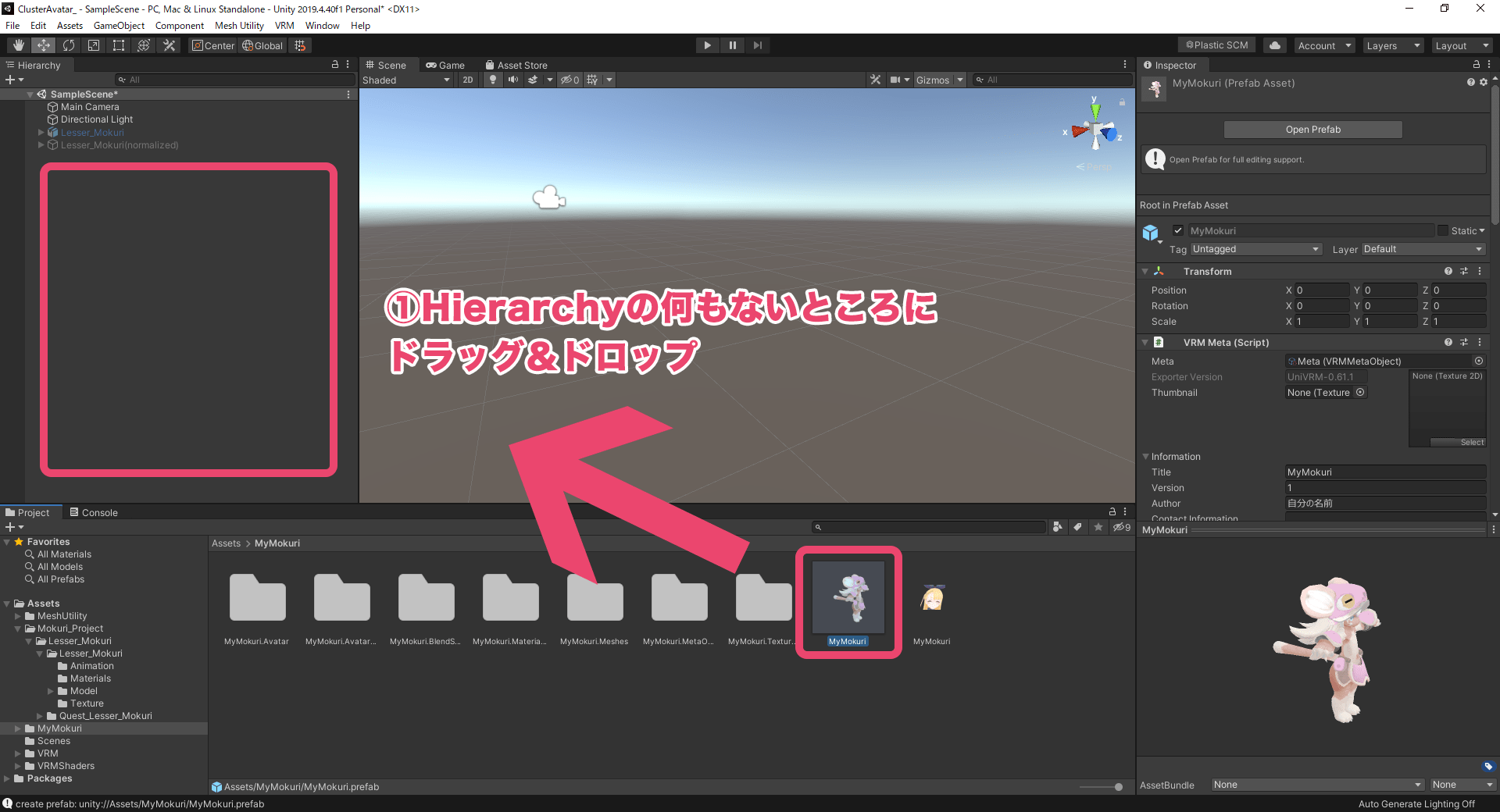Disable the active checkbox beside MyMokuri name
The width and height of the screenshot is (1500, 812).
click(x=1178, y=230)
